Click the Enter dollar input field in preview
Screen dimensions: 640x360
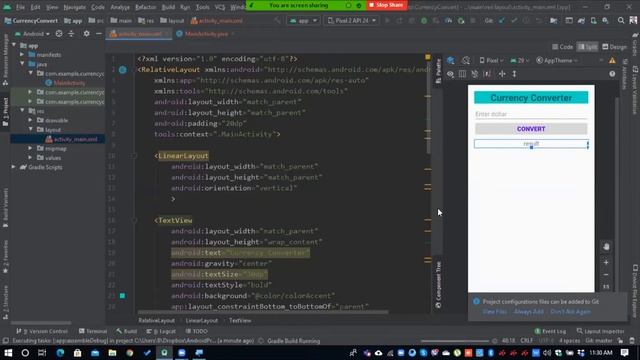pos(531,114)
